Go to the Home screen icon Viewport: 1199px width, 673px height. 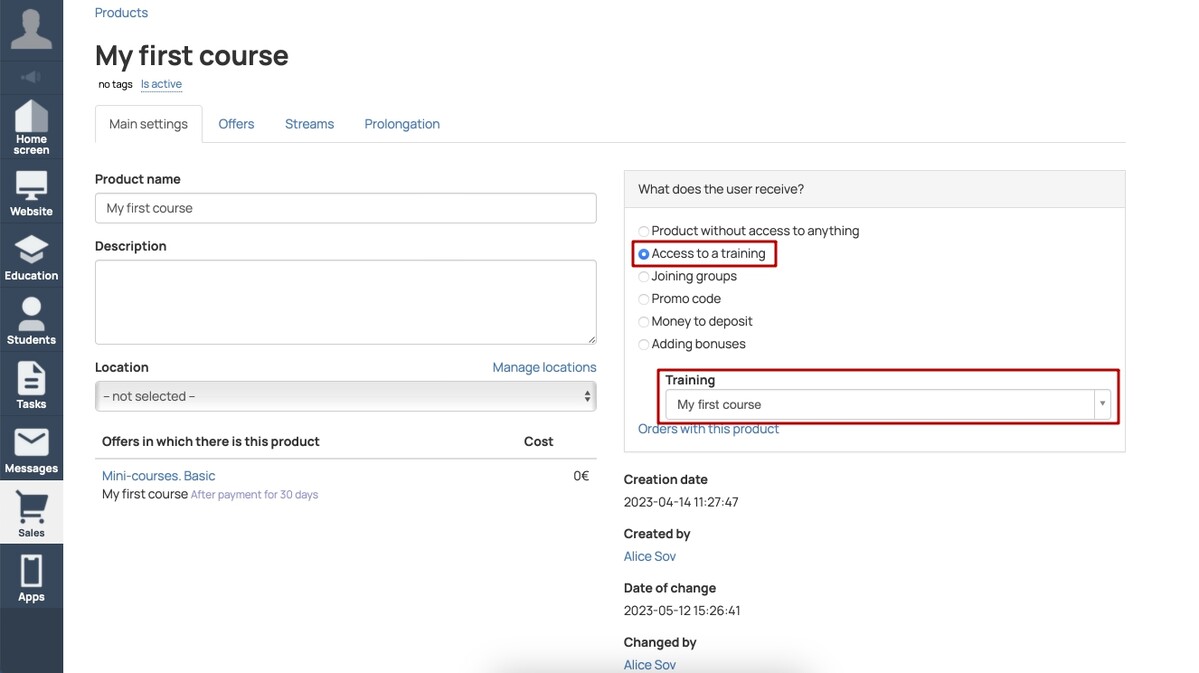coord(31,128)
